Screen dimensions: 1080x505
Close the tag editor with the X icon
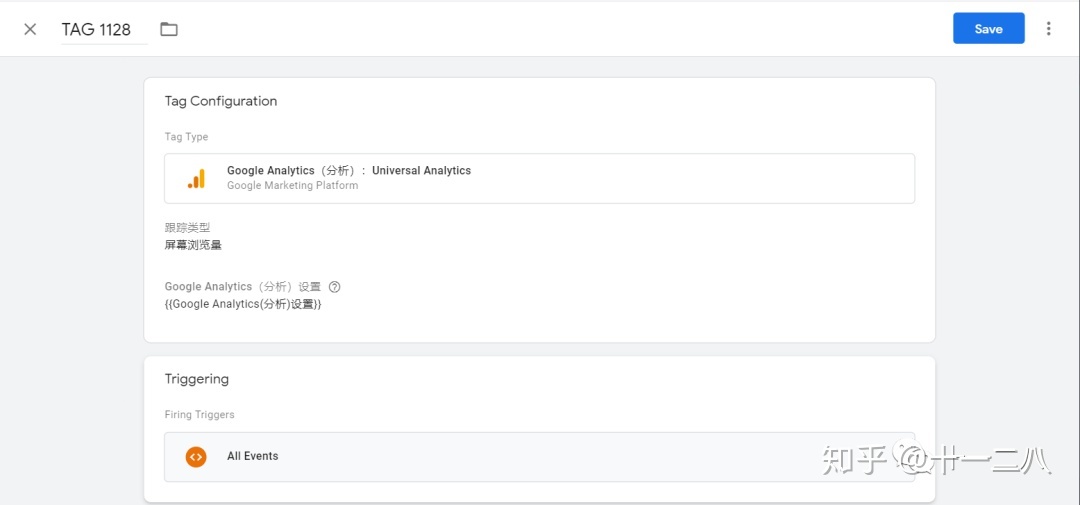coord(30,29)
